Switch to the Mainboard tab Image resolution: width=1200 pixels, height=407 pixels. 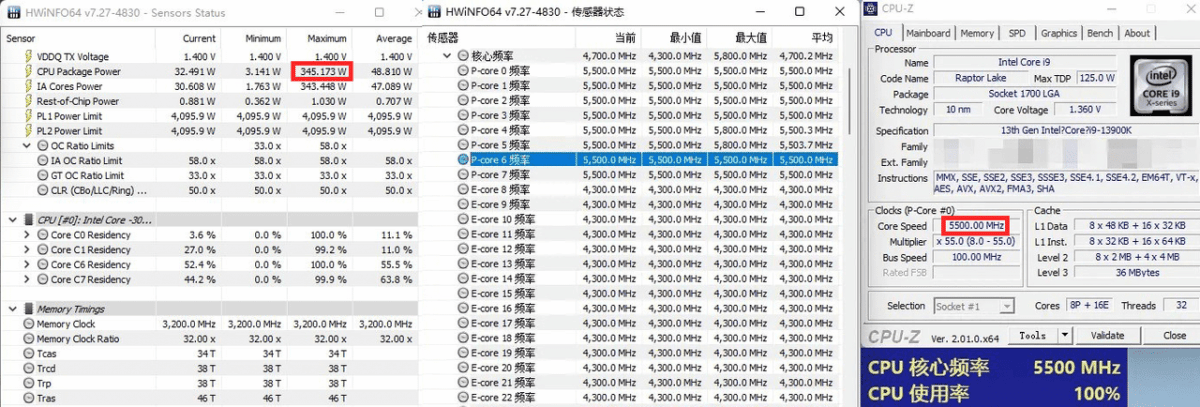pos(929,33)
